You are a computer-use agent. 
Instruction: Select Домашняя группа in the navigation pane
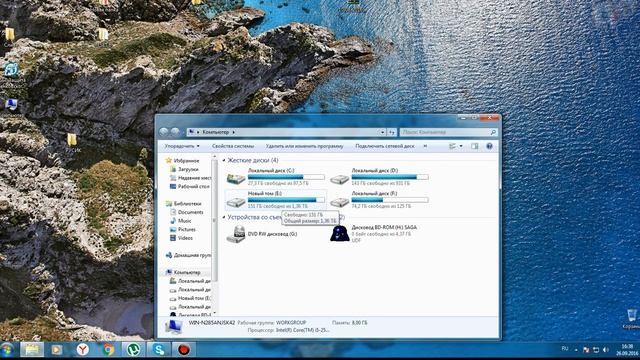point(189,255)
